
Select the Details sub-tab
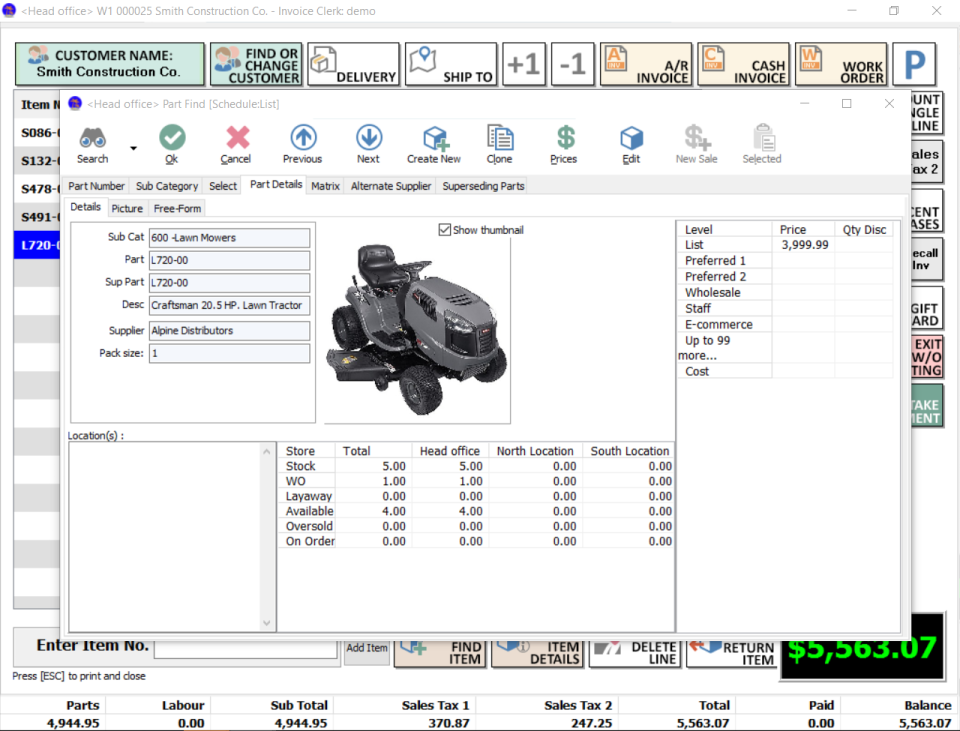click(85, 207)
